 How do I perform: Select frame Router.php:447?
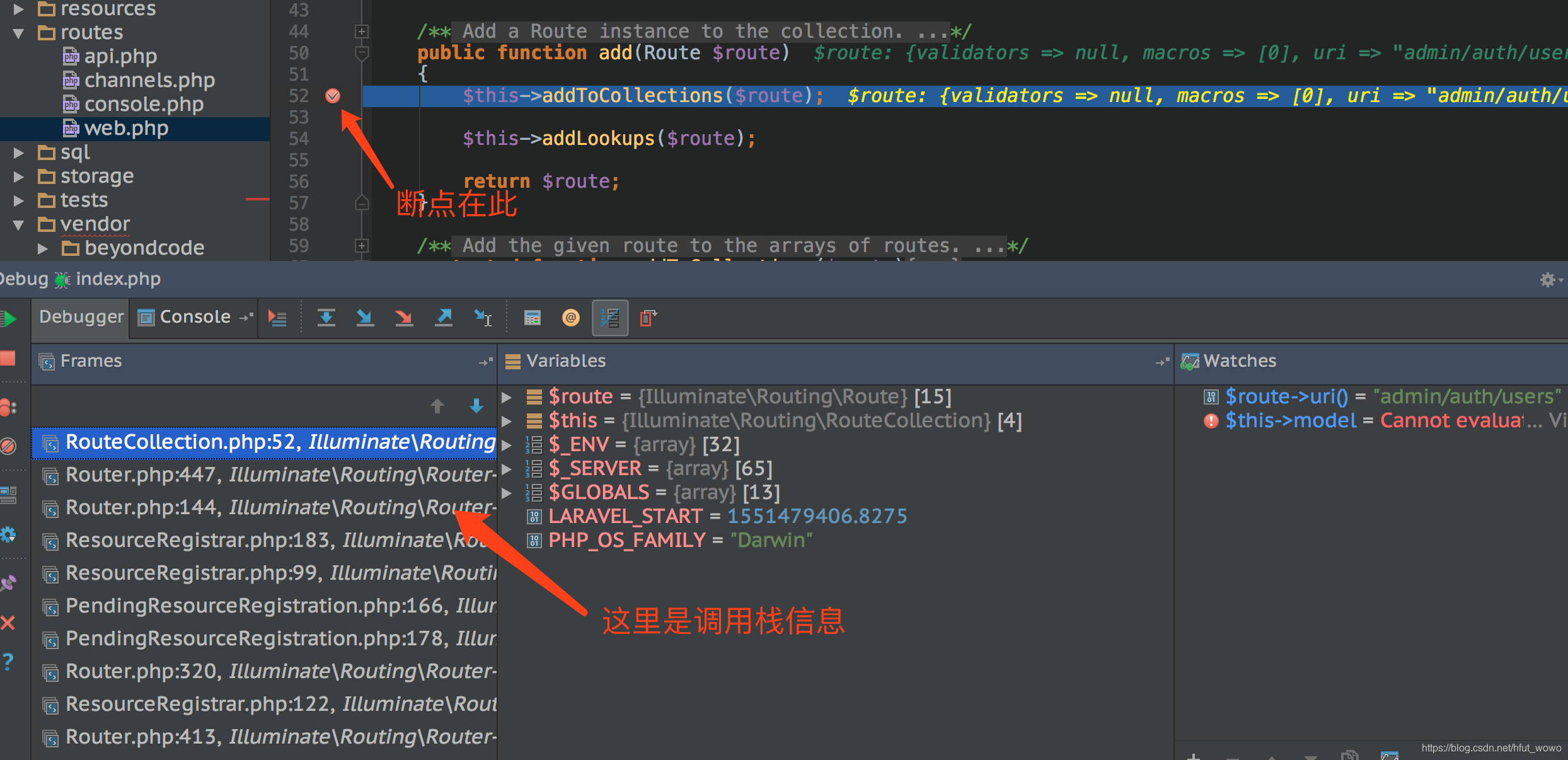[x=265, y=475]
